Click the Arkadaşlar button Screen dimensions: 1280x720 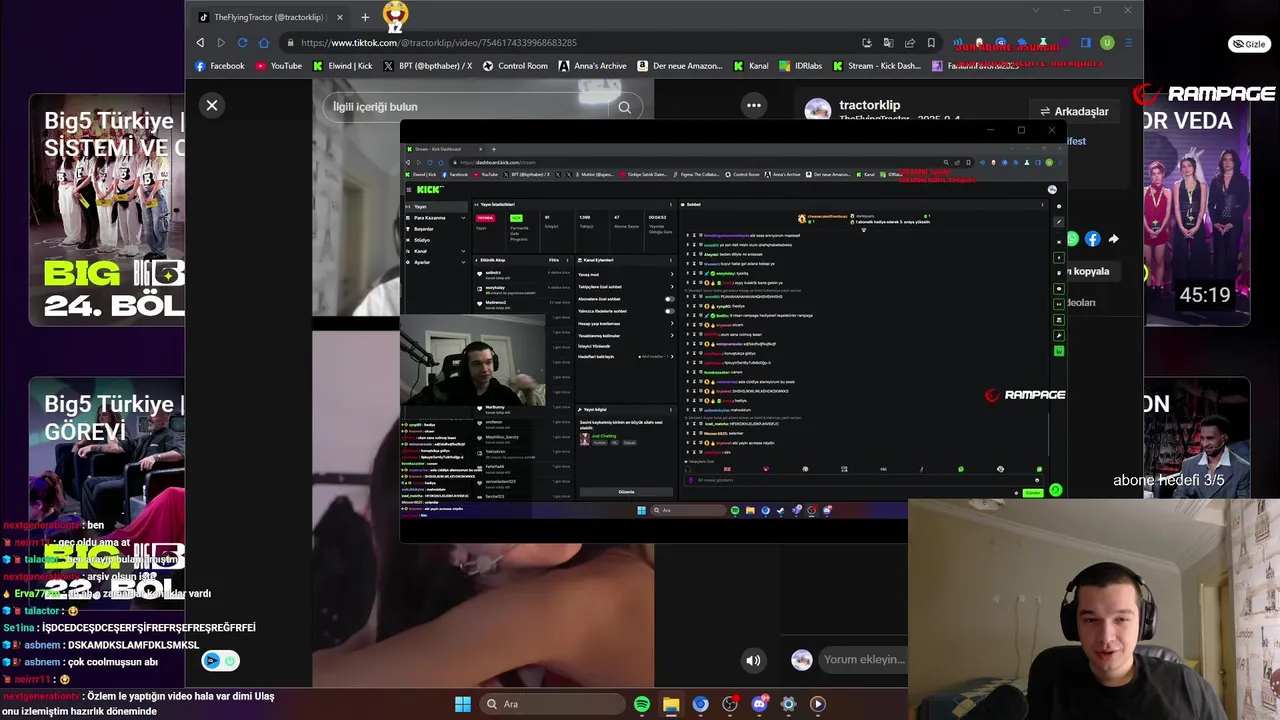coord(1074,111)
